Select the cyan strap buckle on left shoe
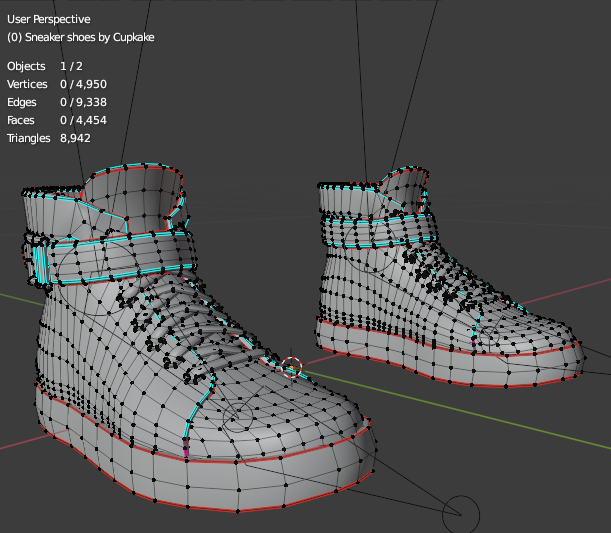The width and height of the screenshot is (611, 533). (42, 265)
